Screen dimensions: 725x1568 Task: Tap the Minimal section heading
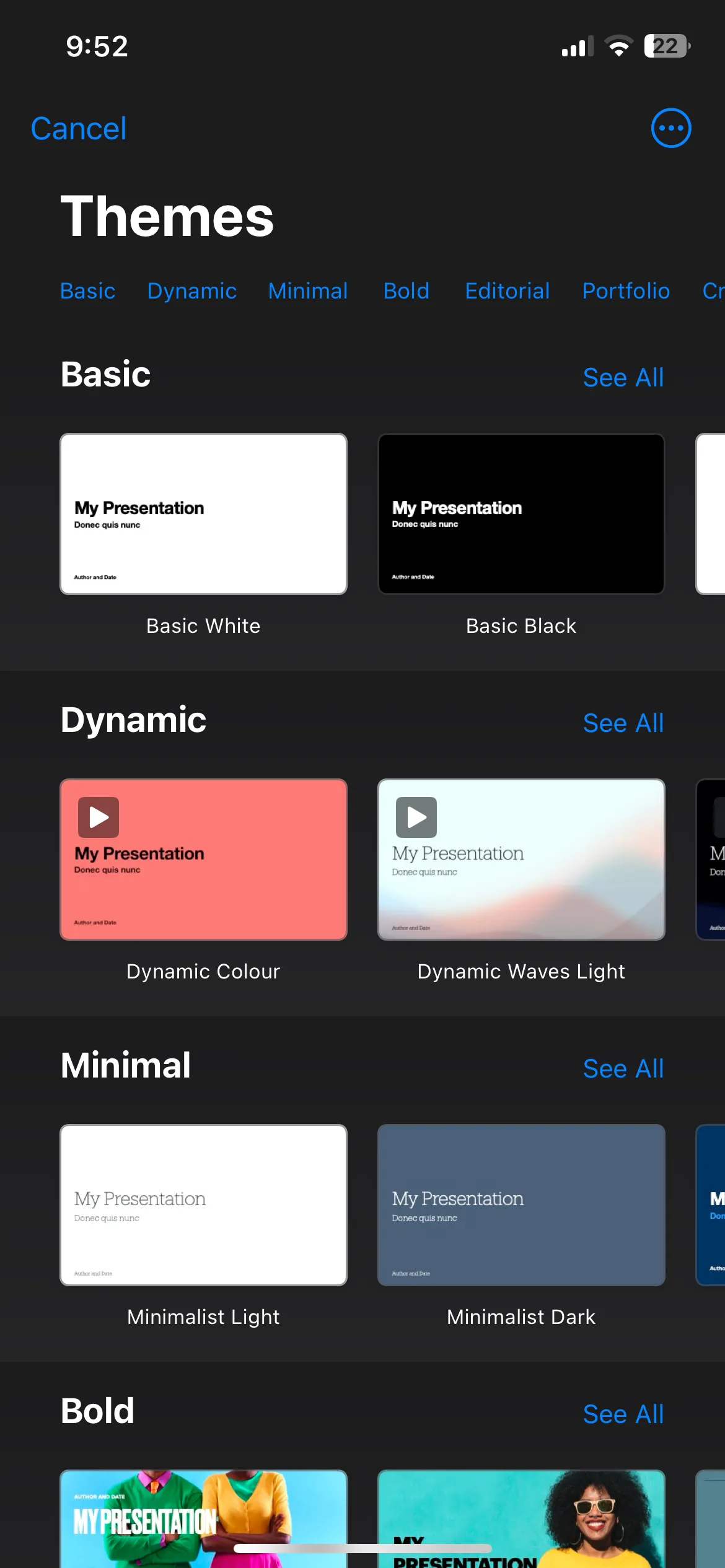(x=126, y=1066)
